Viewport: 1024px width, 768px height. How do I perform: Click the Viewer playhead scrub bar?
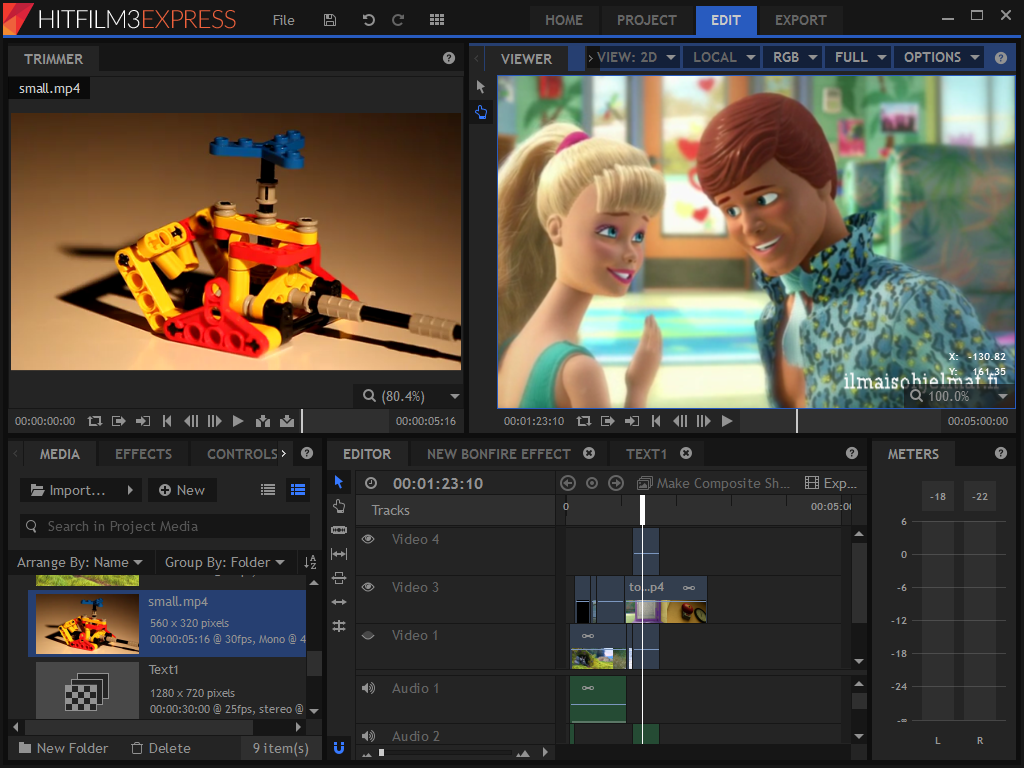pyautogui.click(x=839, y=421)
